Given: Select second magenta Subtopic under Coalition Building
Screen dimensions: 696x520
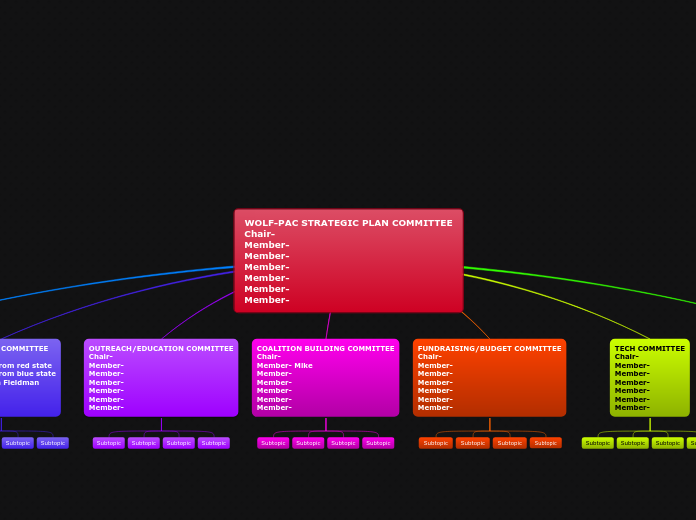Looking at the screenshot, I should (x=308, y=443).
